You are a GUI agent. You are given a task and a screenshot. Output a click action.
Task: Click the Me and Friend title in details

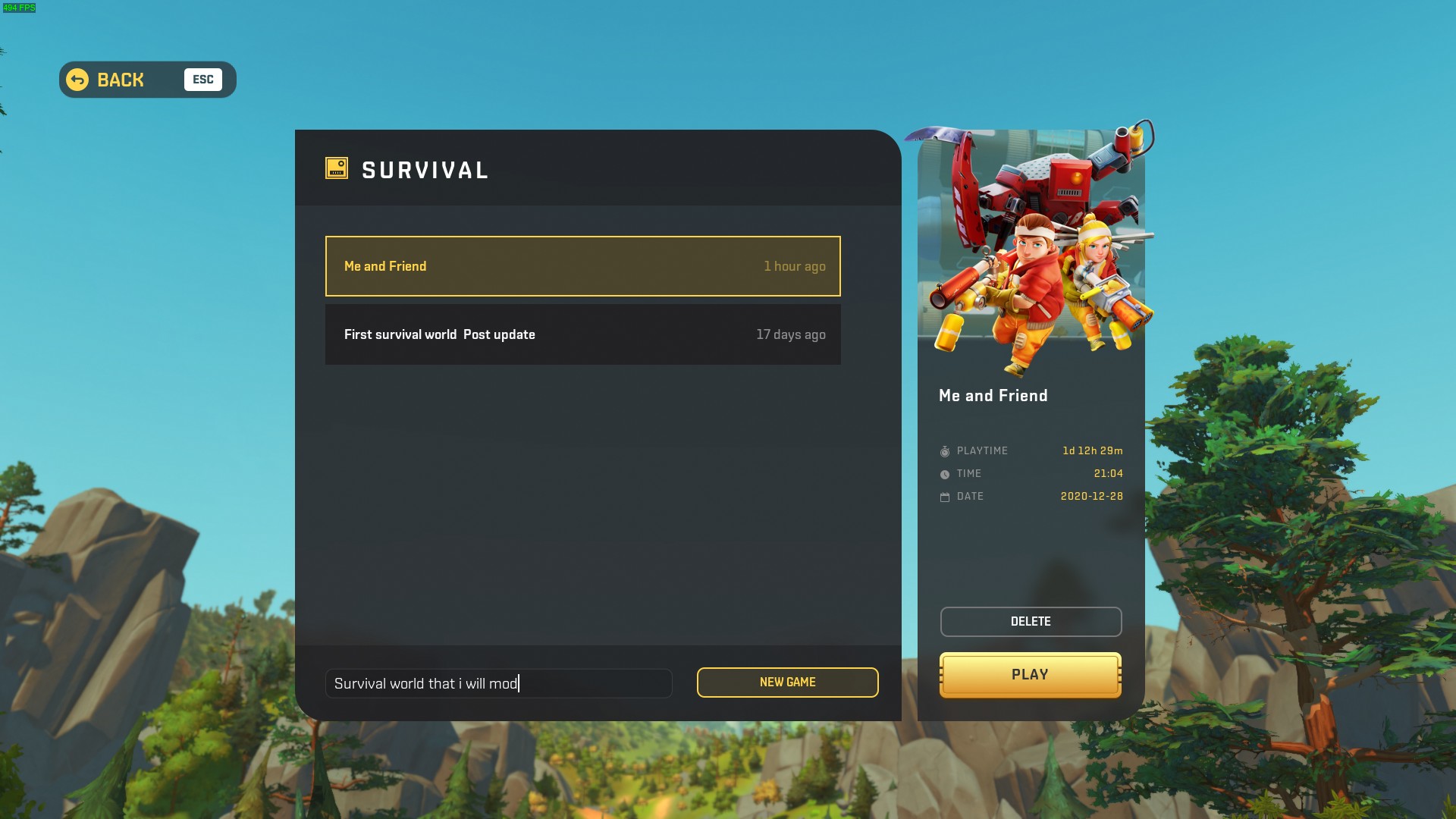click(x=993, y=396)
